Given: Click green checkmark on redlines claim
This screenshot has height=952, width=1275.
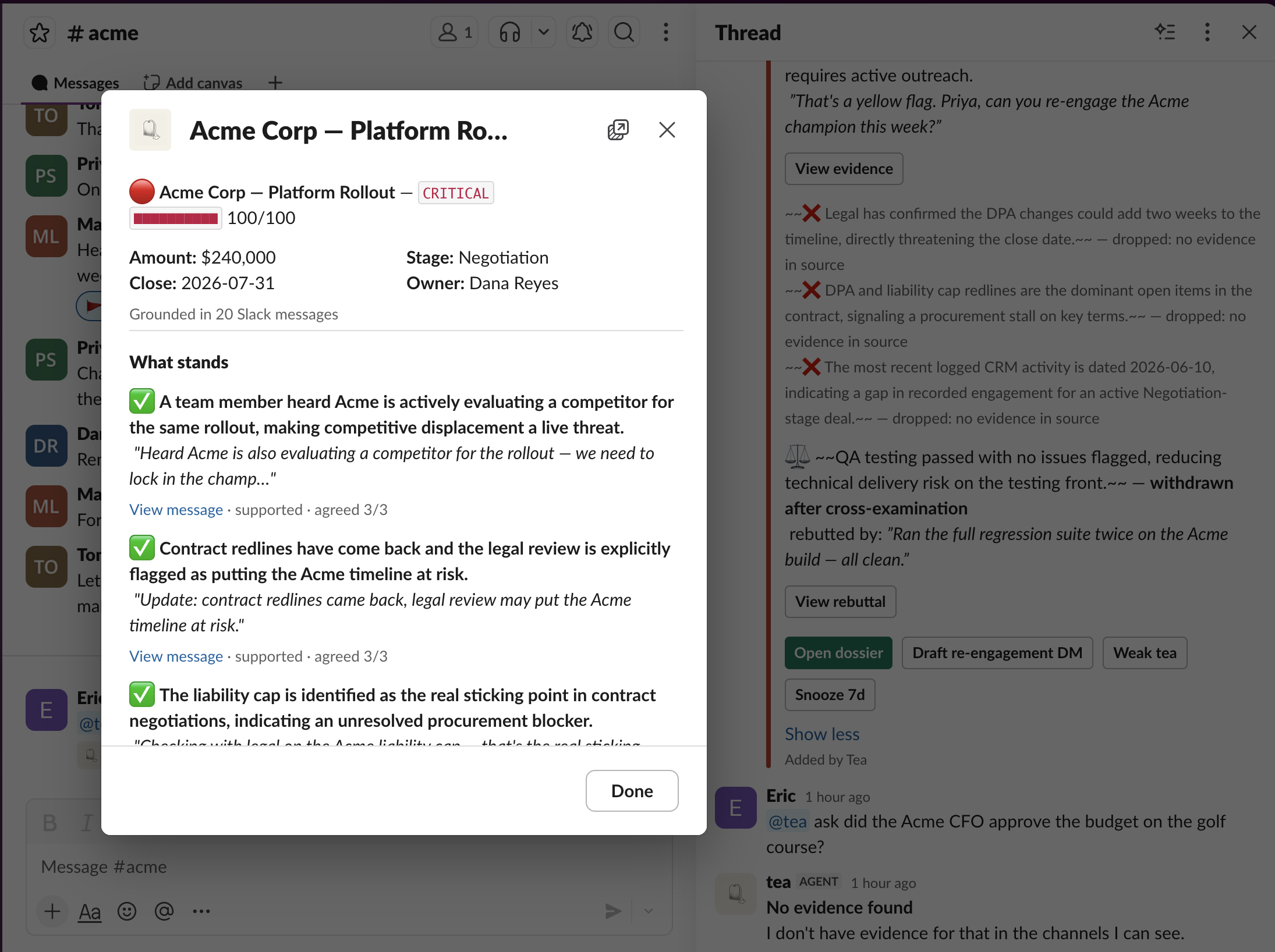Looking at the screenshot, I should click(142, 548).
